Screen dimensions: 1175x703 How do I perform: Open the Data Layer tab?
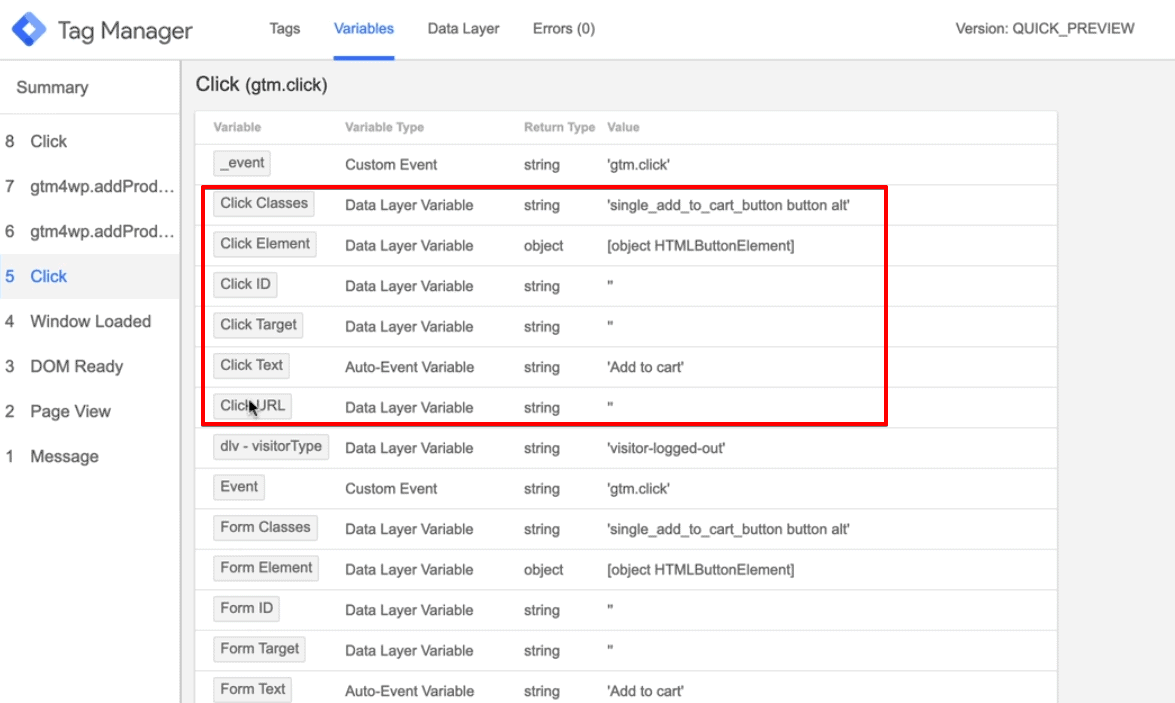(463, 28)
